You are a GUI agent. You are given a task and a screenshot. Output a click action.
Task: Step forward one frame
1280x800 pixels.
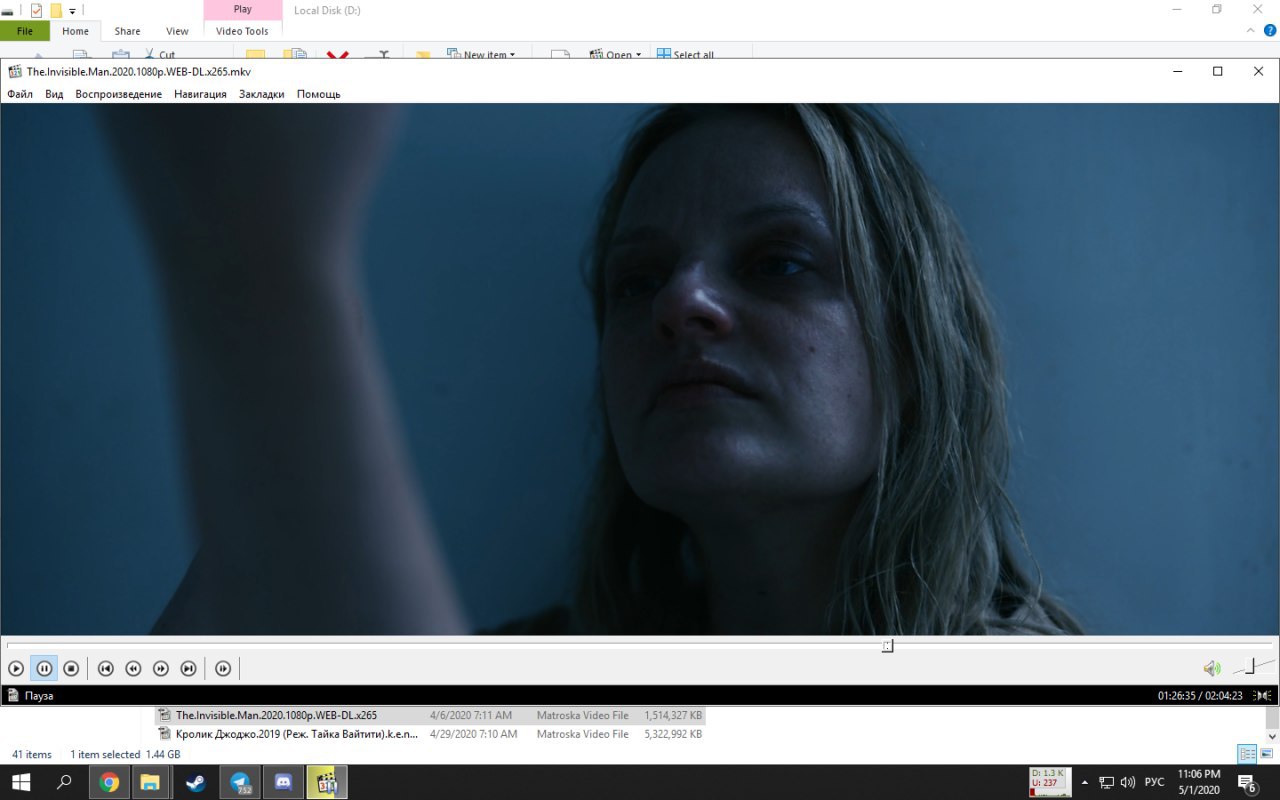tap(223, 668)
